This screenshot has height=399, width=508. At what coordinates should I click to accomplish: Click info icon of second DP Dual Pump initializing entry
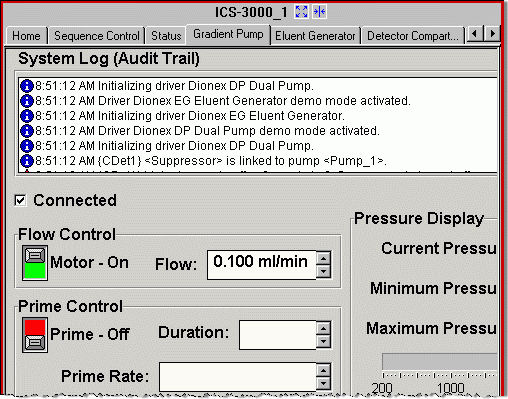[x=27, y=146]
